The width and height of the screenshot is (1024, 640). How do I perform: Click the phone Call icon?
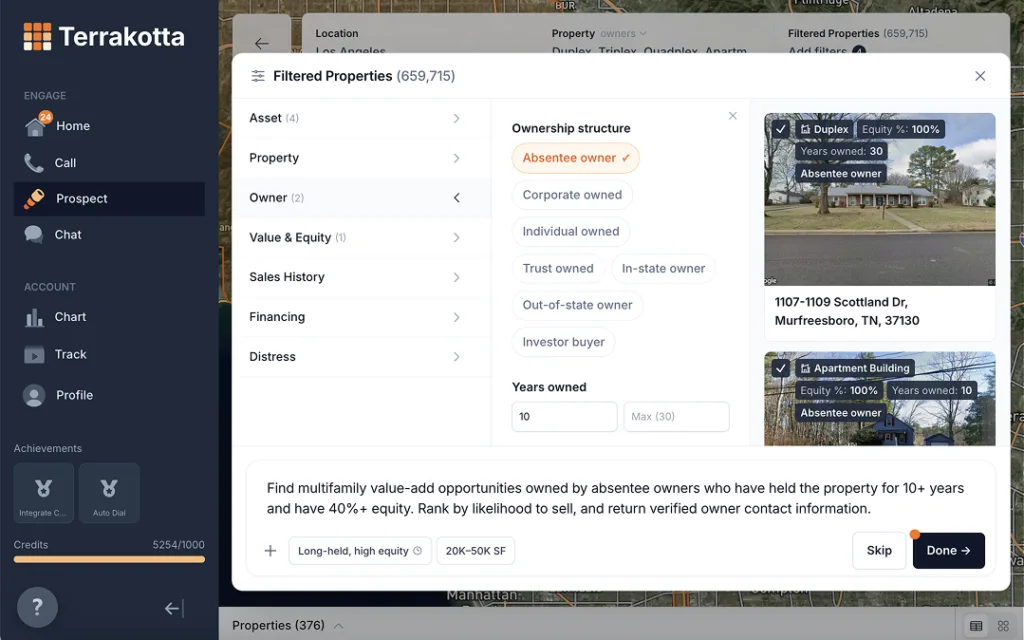click(33, 163)
